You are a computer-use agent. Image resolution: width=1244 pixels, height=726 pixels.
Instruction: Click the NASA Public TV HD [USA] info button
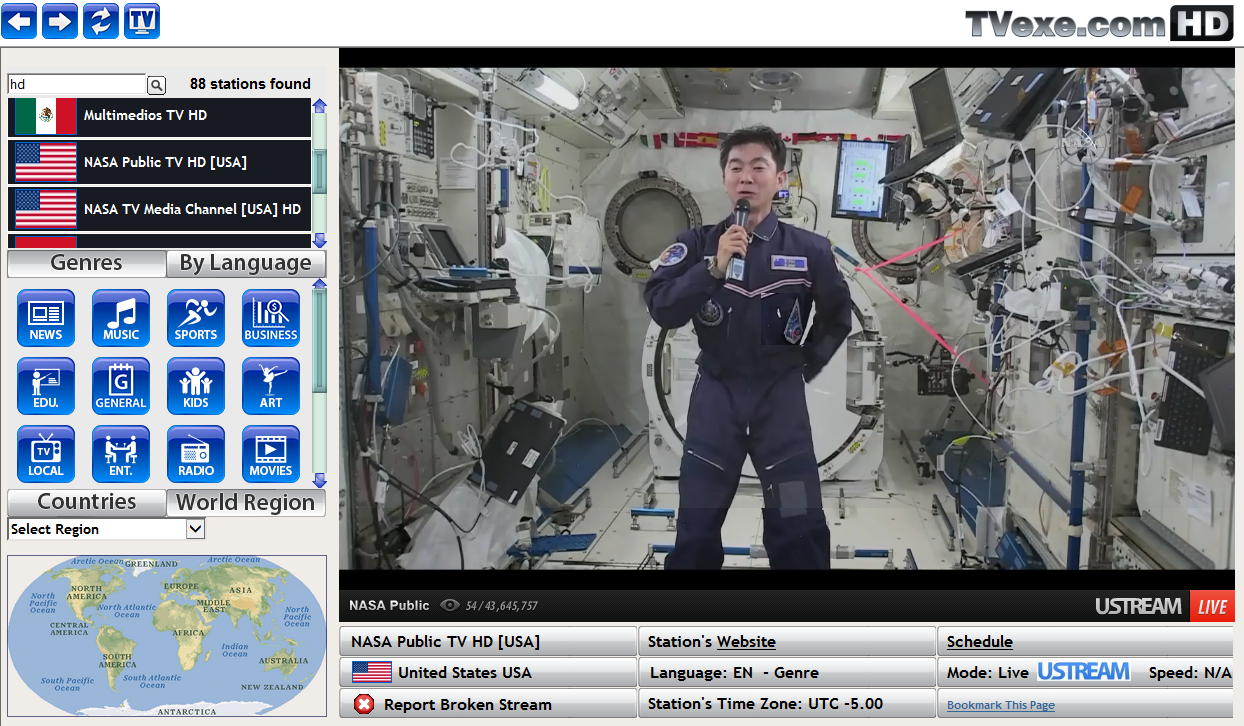pos(488,641)
